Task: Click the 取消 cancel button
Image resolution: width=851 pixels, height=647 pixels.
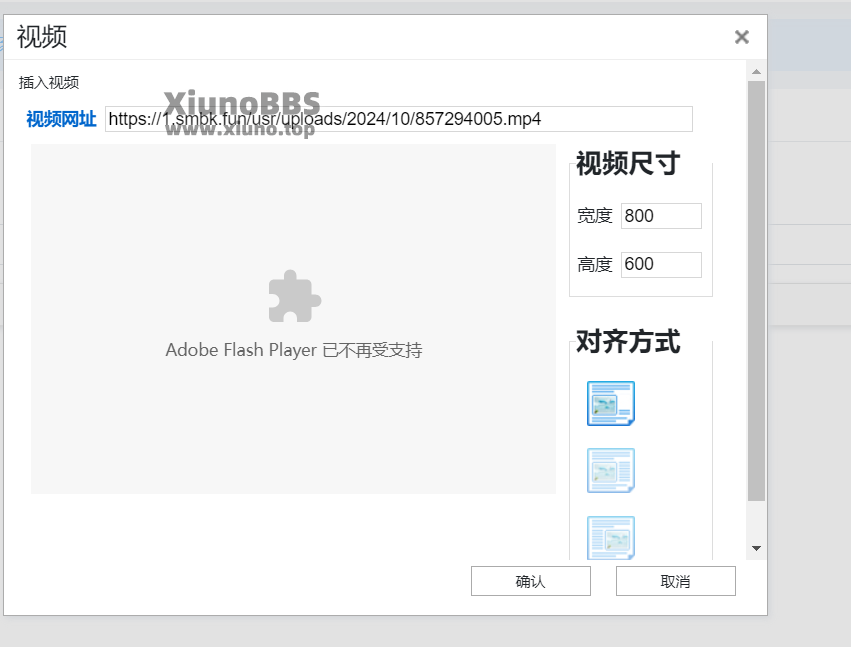Action: tap(675, 581)
